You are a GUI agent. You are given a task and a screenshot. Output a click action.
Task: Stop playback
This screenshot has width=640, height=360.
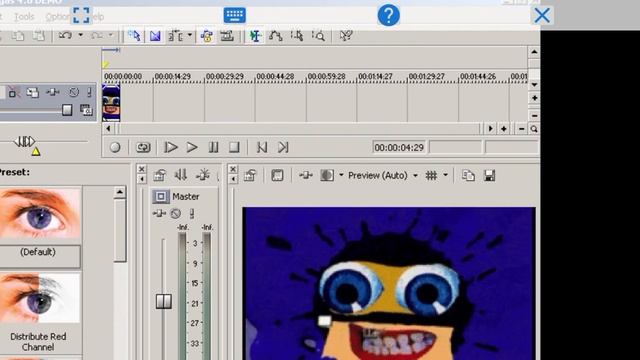tap(234, 147)
